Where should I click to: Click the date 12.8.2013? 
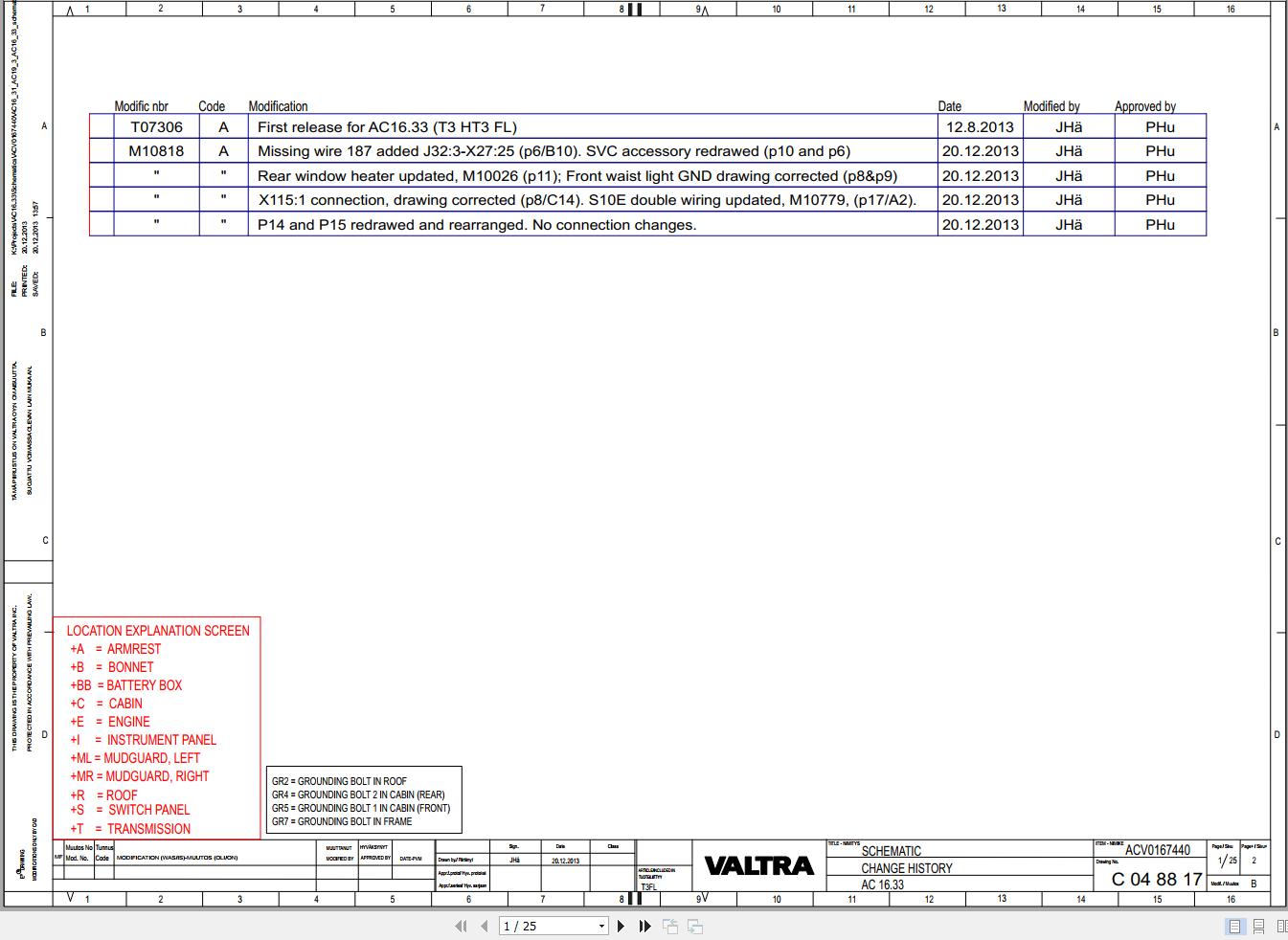[980, 126]
